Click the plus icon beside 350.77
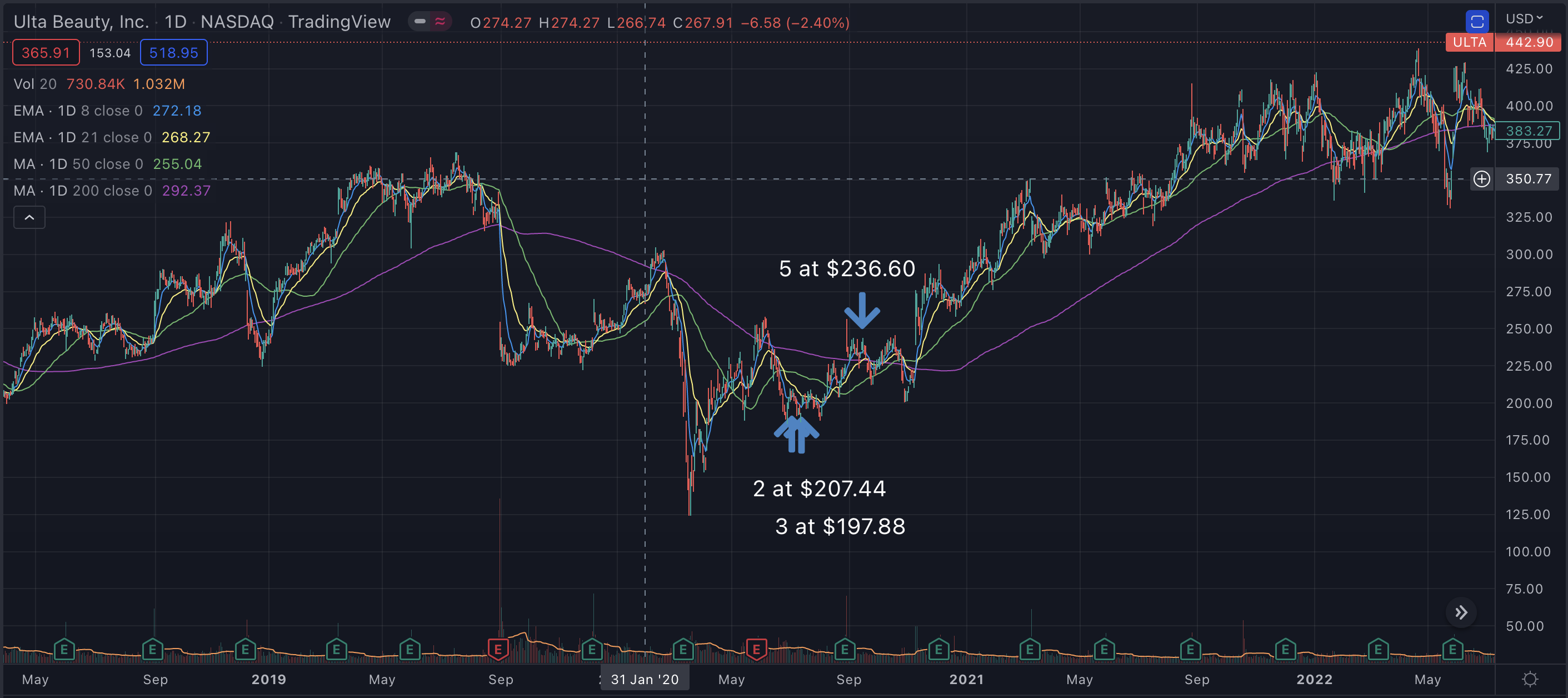This screenshot has height=698, width=1568. (1481, 179)
